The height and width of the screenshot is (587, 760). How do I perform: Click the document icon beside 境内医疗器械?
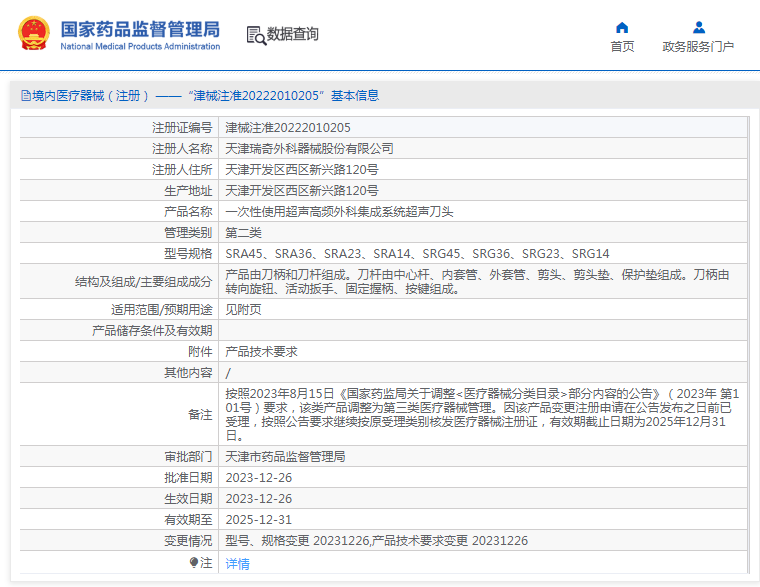pos(26,95)
